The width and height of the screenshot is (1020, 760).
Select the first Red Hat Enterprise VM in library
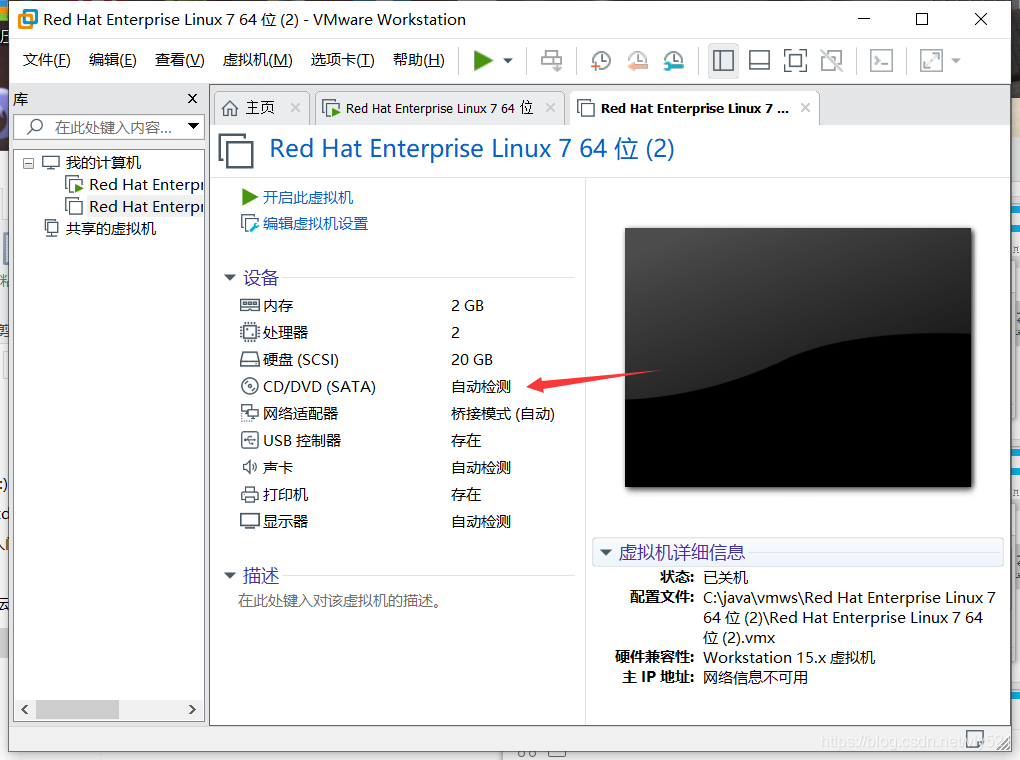pyautogui.click(x=135, y=185)
